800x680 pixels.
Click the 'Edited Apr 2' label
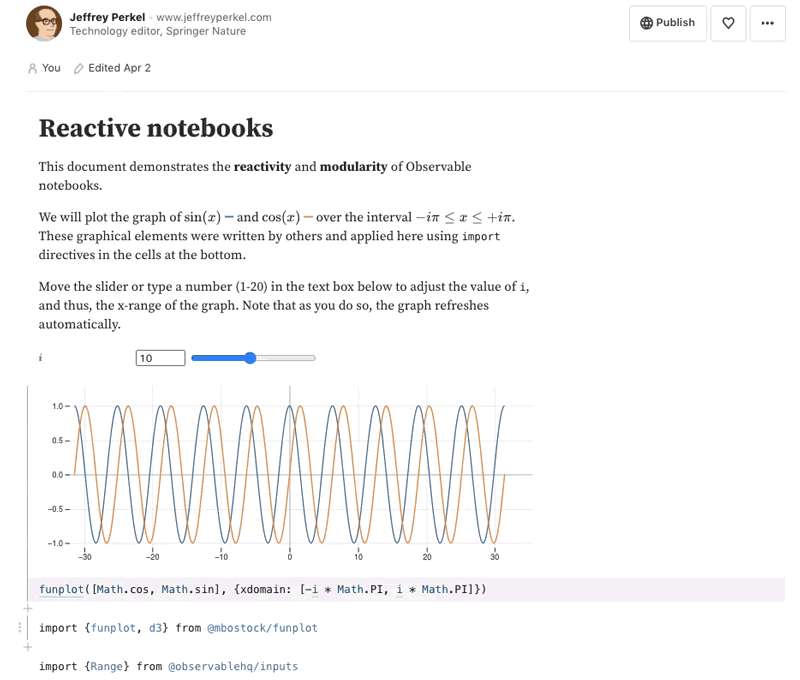click(119, 68)
